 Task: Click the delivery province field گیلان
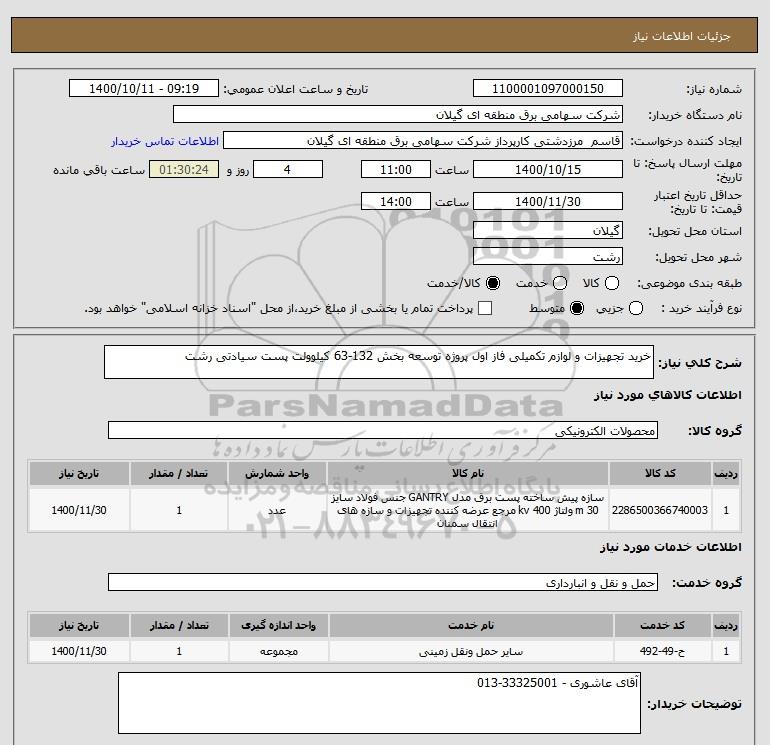point(548,230)
